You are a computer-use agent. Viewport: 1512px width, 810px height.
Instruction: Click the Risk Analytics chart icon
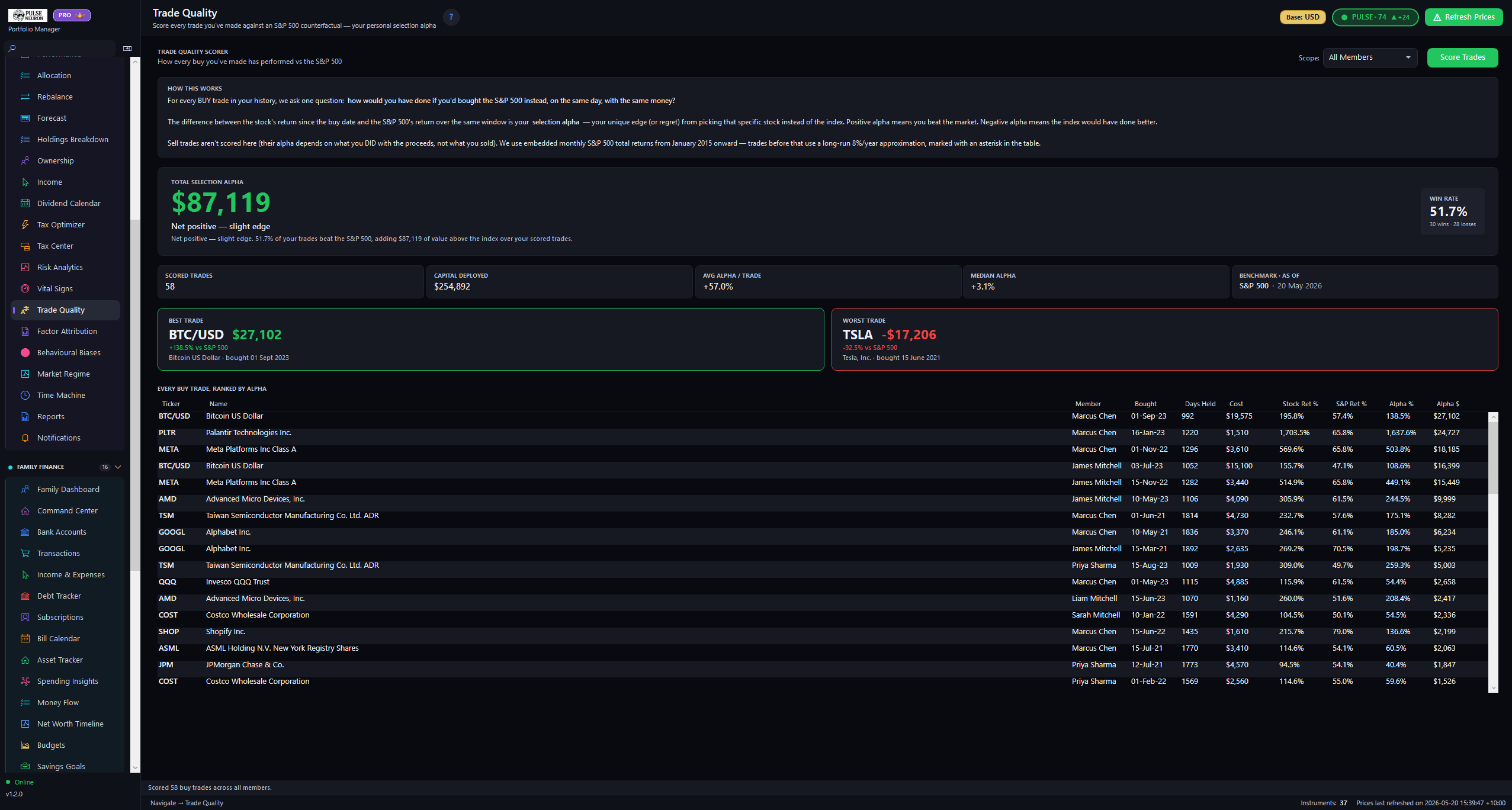point(25,267)
